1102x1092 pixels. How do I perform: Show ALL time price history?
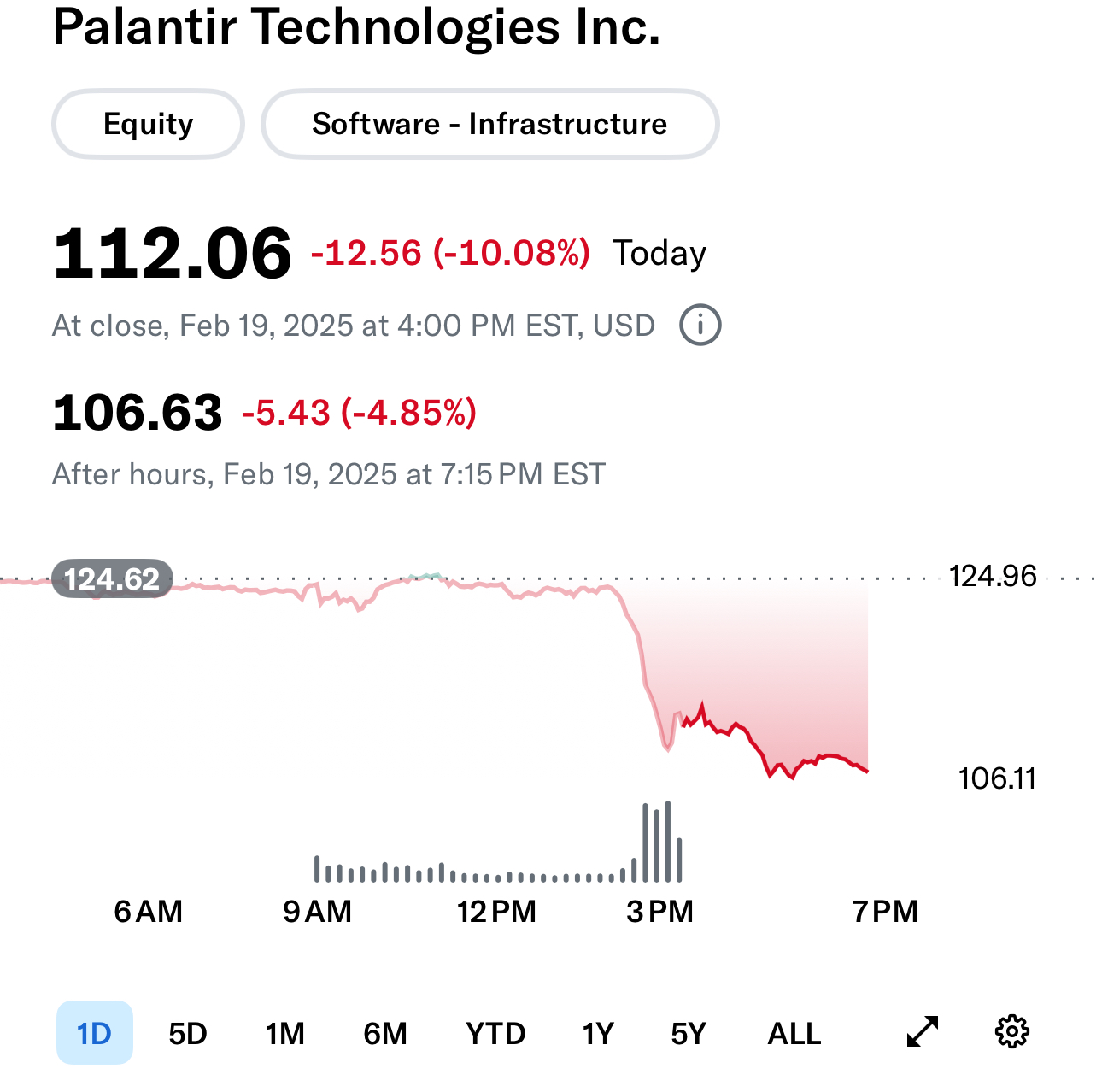point(794,1034)
